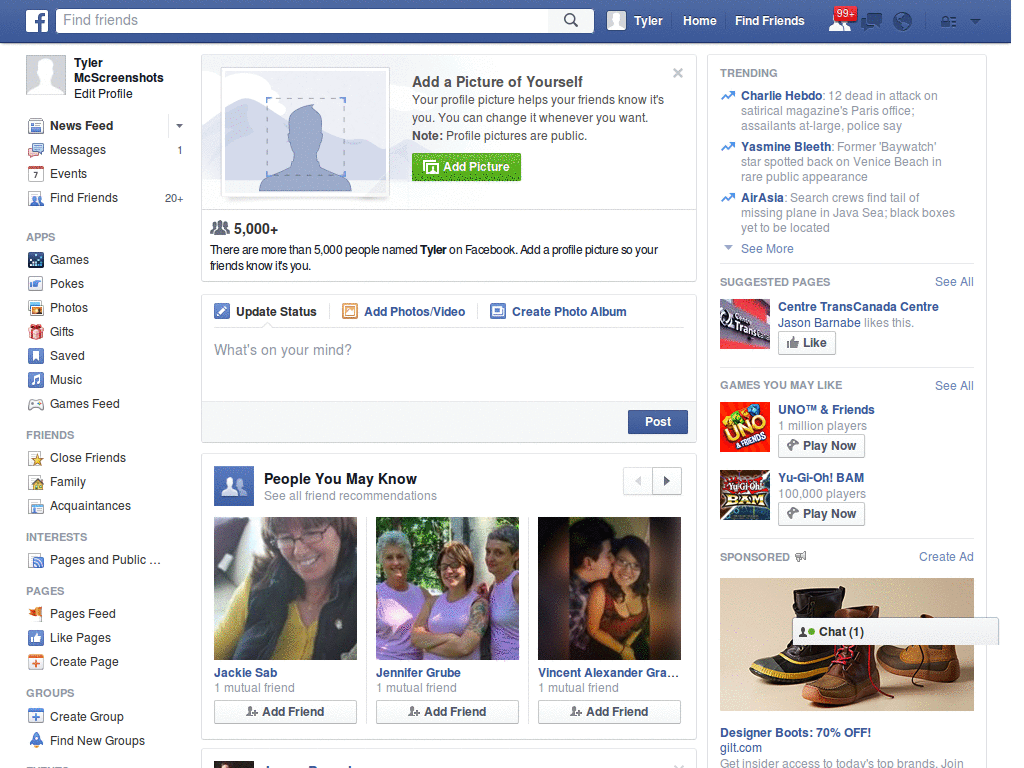Click the What's on your mind field
Image resolution: width=1024 pixels, height=768 pixels.
pyautogui.click(x=449, y=364)
